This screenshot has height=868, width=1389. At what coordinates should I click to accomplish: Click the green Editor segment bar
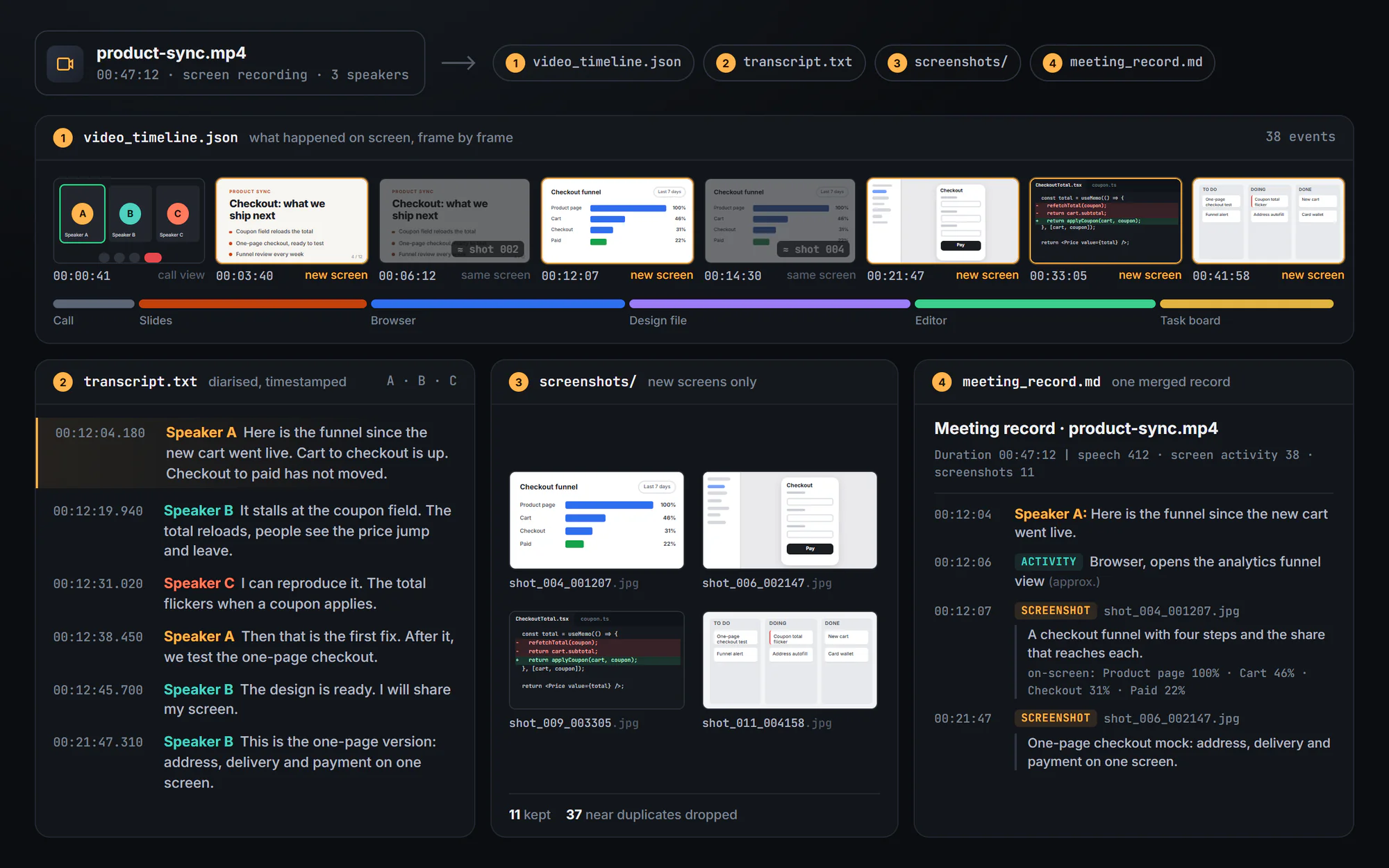(x=1035, y=304)
